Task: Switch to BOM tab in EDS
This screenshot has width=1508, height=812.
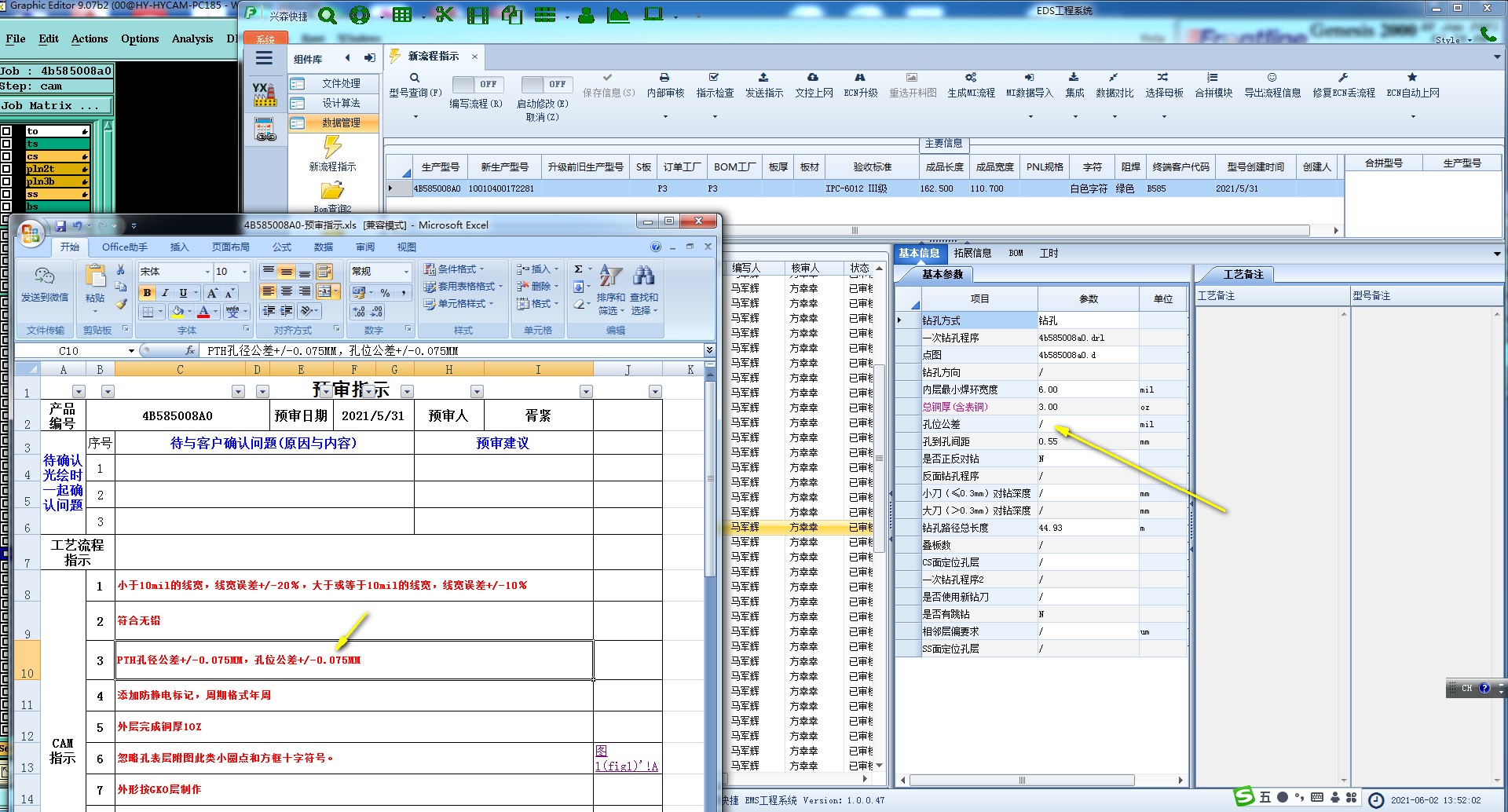Action: coord(1016,253)
